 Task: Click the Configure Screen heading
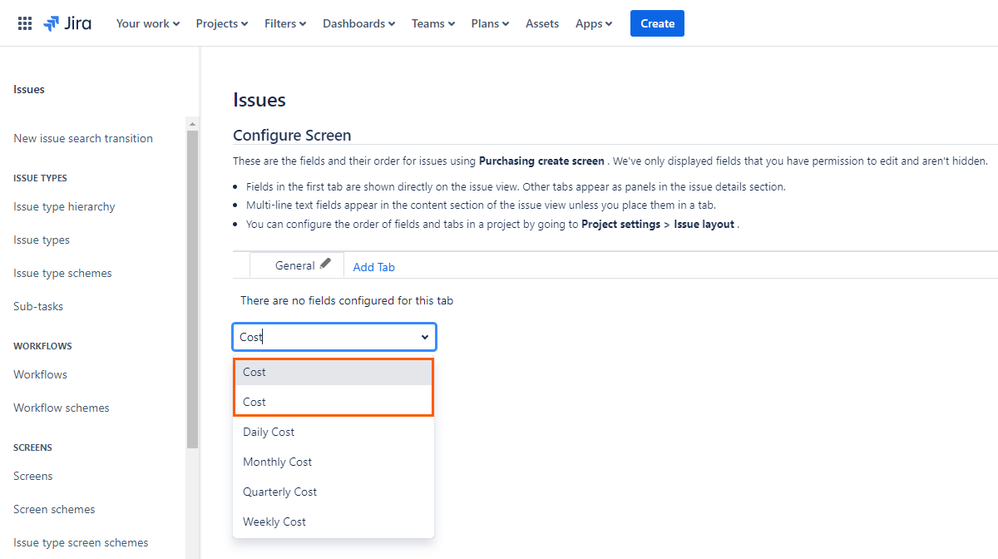point(292,136)
